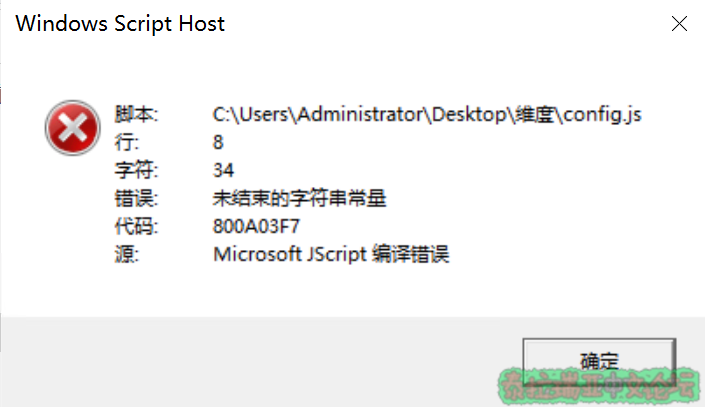Click the 未结束的字符串常量 error message
The width and height of the screenshot is (705, 407).
[299, 198]
